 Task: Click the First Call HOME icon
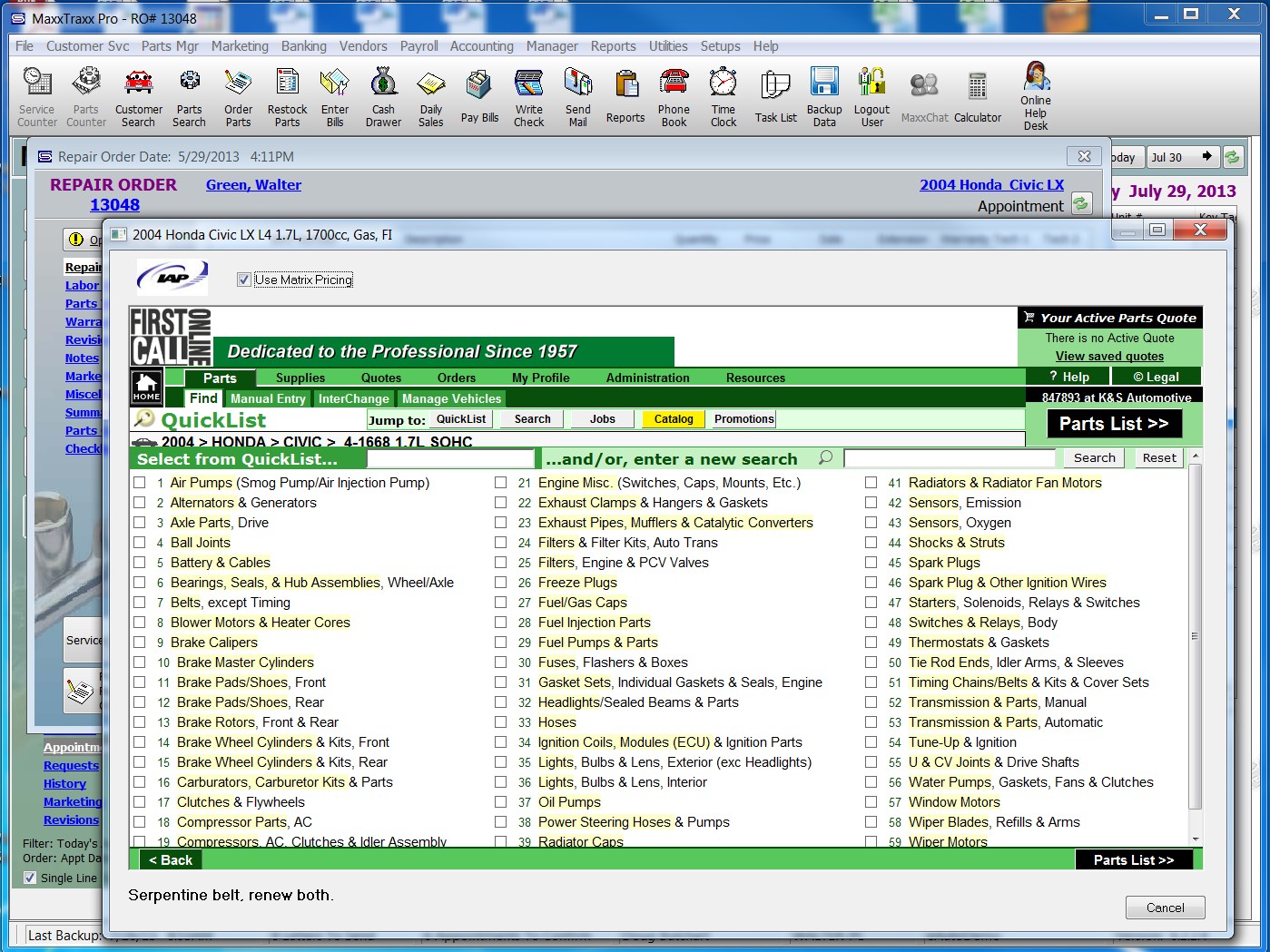(x=147, y=387)
